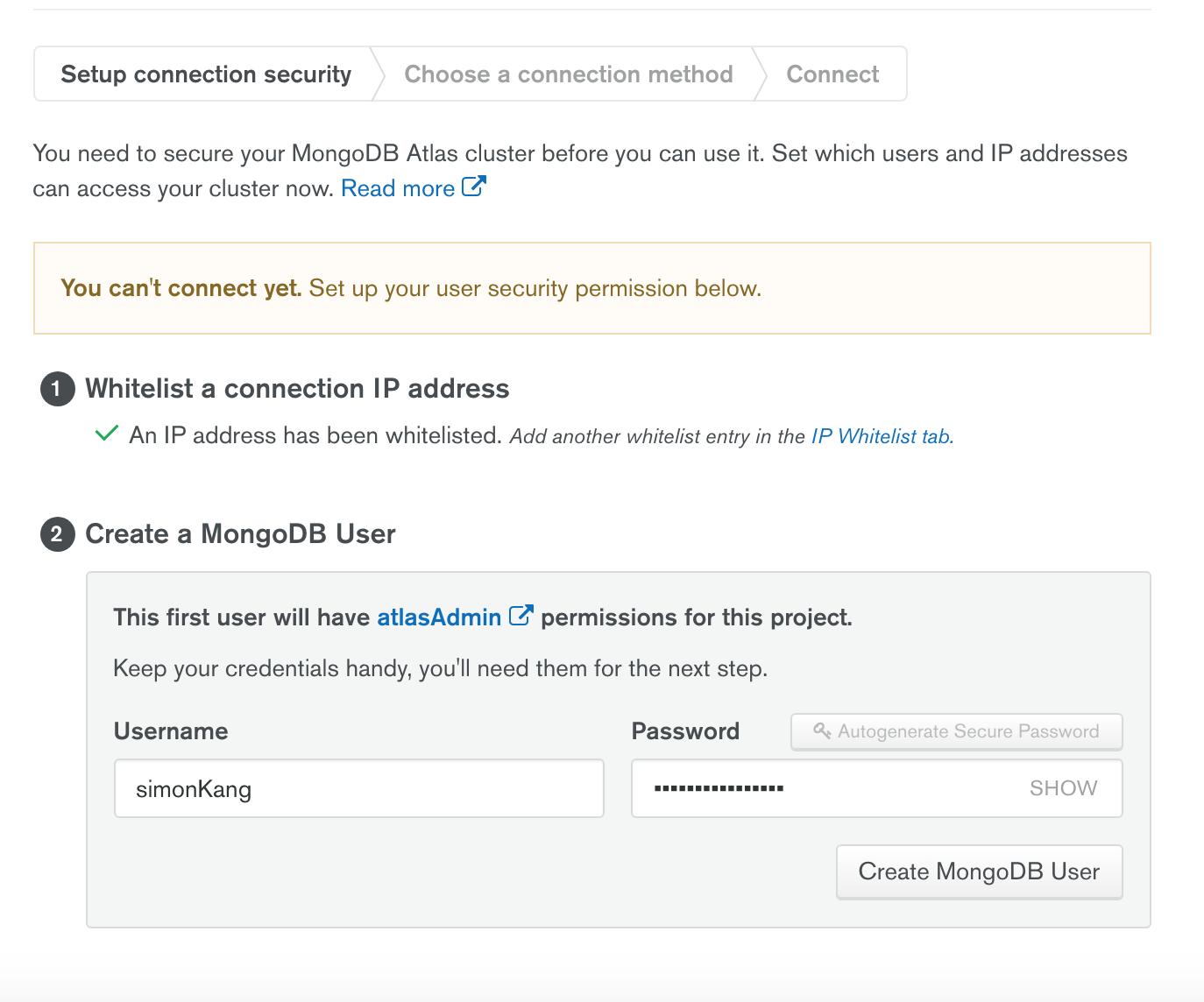This screenshot has width=1204, height=1002.
Task: Click the Create a MongoDB User heading
Action: 240,534
